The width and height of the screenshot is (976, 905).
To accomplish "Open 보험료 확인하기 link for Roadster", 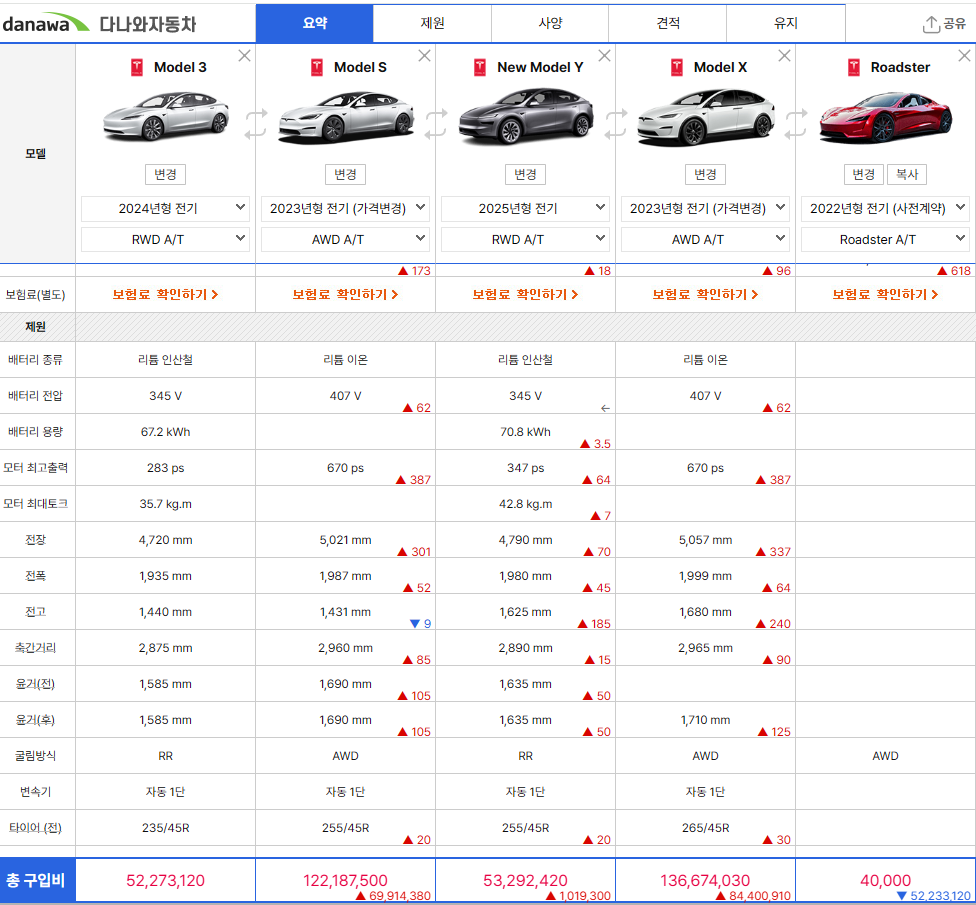I will tap(885, 294).
